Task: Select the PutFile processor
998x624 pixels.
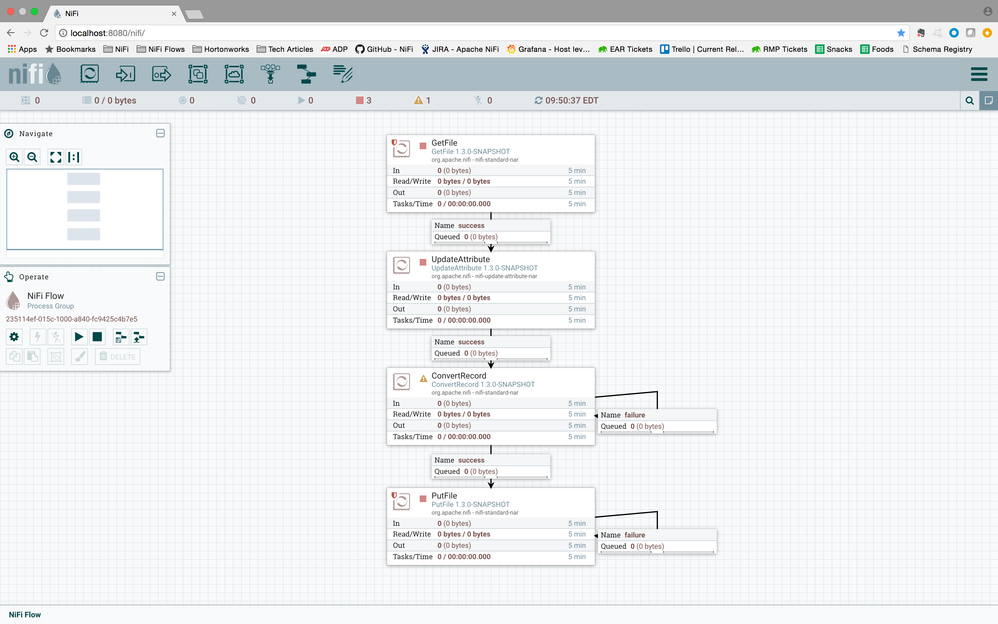Action: [x=491, y=526]
